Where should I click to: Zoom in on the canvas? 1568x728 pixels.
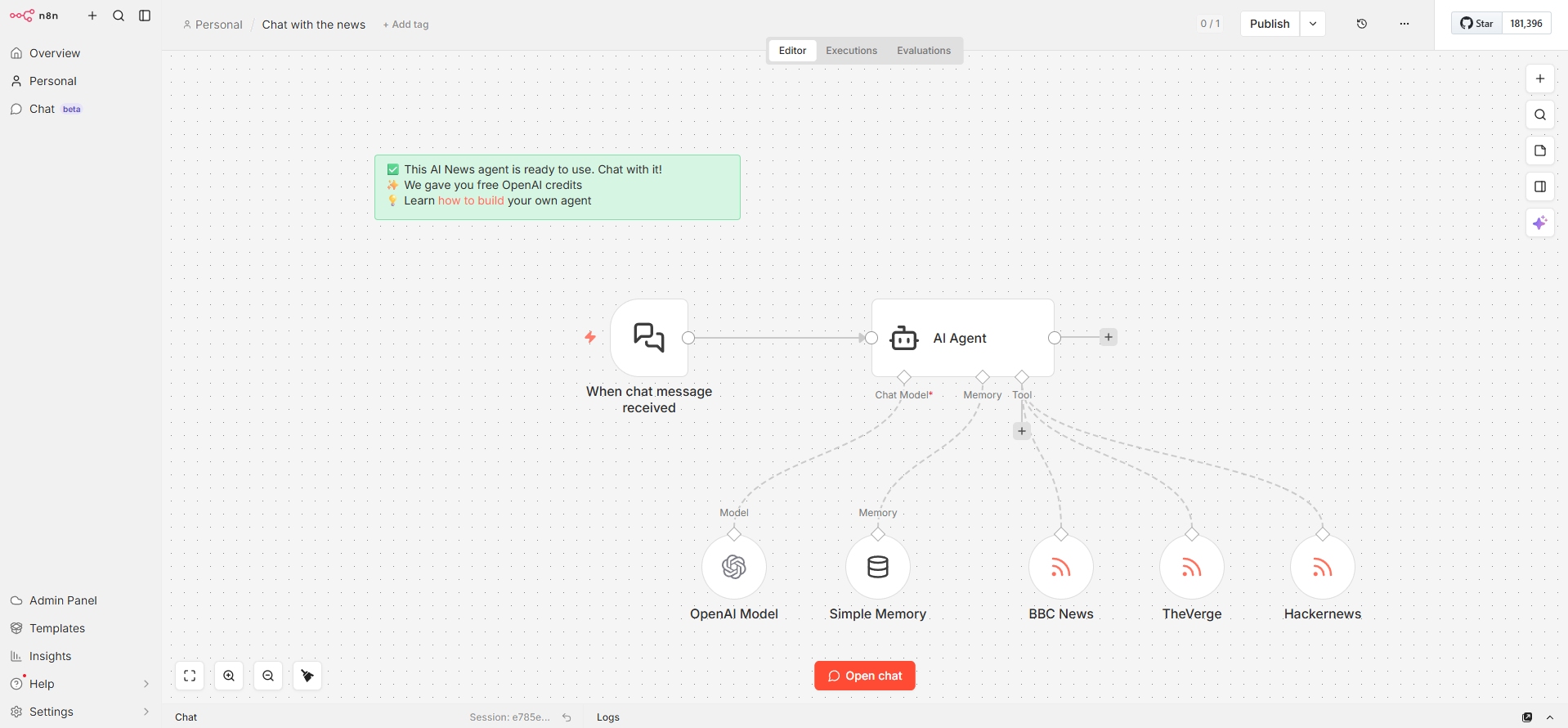[229, 676]
